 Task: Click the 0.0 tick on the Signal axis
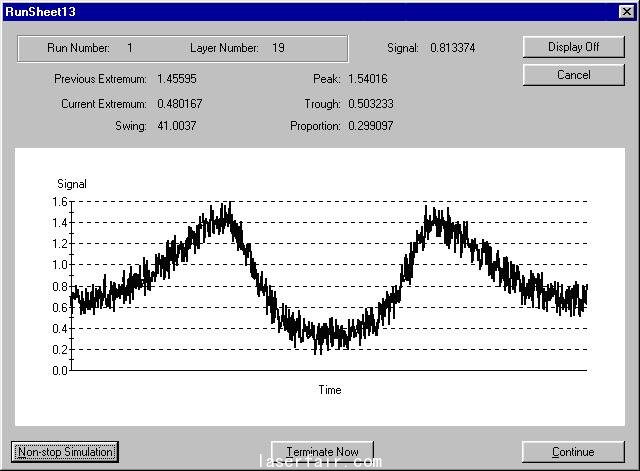point(59,371)
